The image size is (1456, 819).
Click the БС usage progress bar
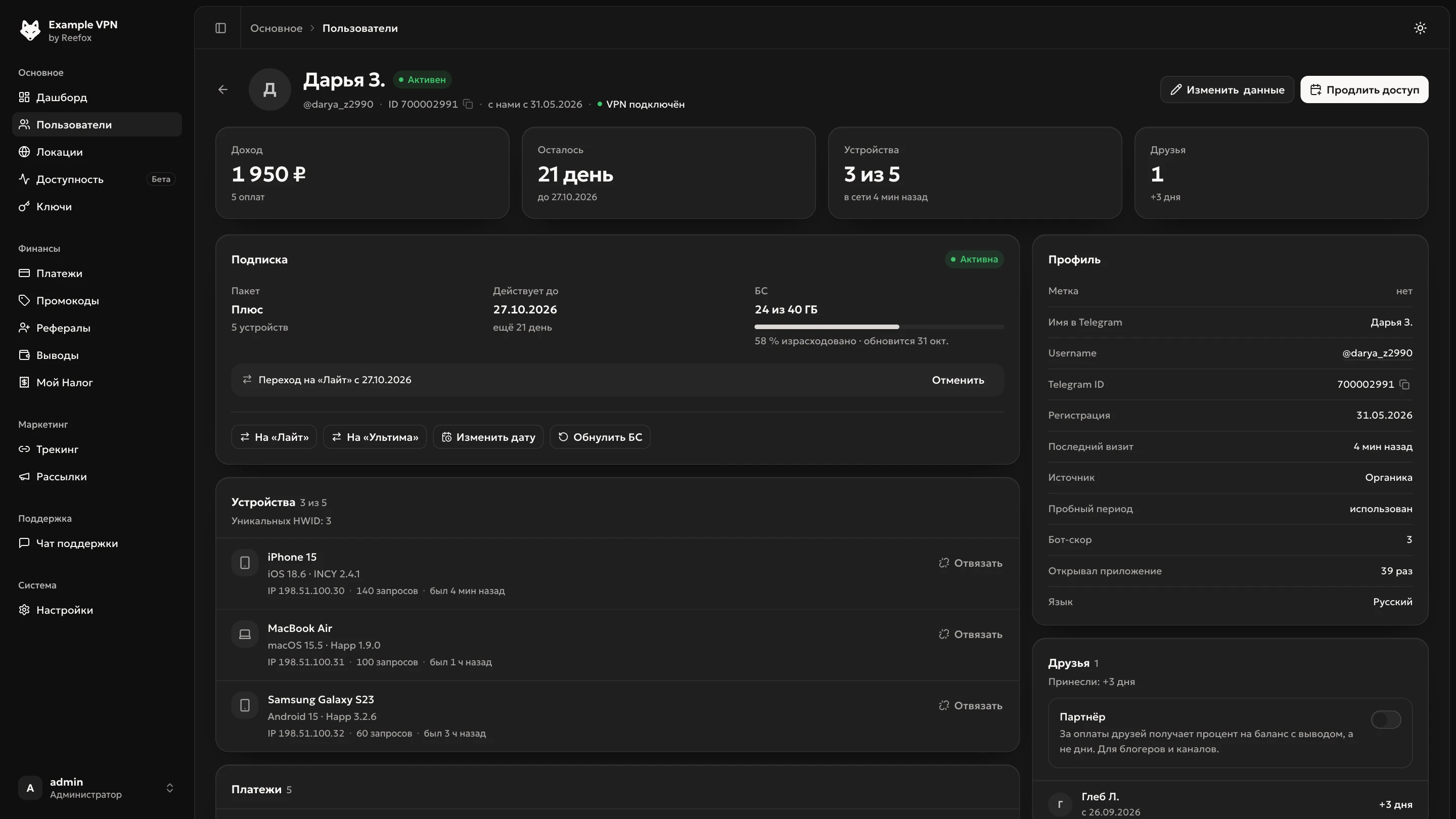[x=879, y=327]
